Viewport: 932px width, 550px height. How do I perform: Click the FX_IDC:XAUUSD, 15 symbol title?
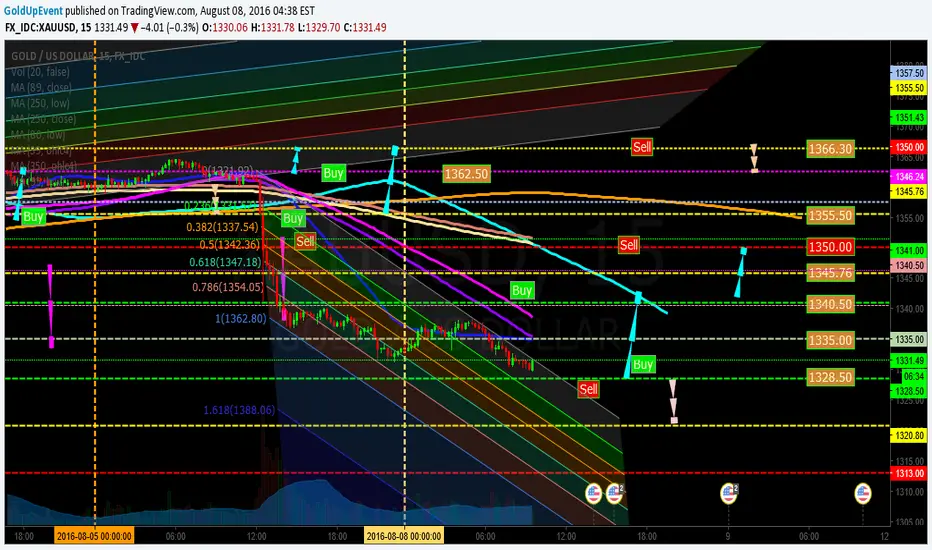48,27
